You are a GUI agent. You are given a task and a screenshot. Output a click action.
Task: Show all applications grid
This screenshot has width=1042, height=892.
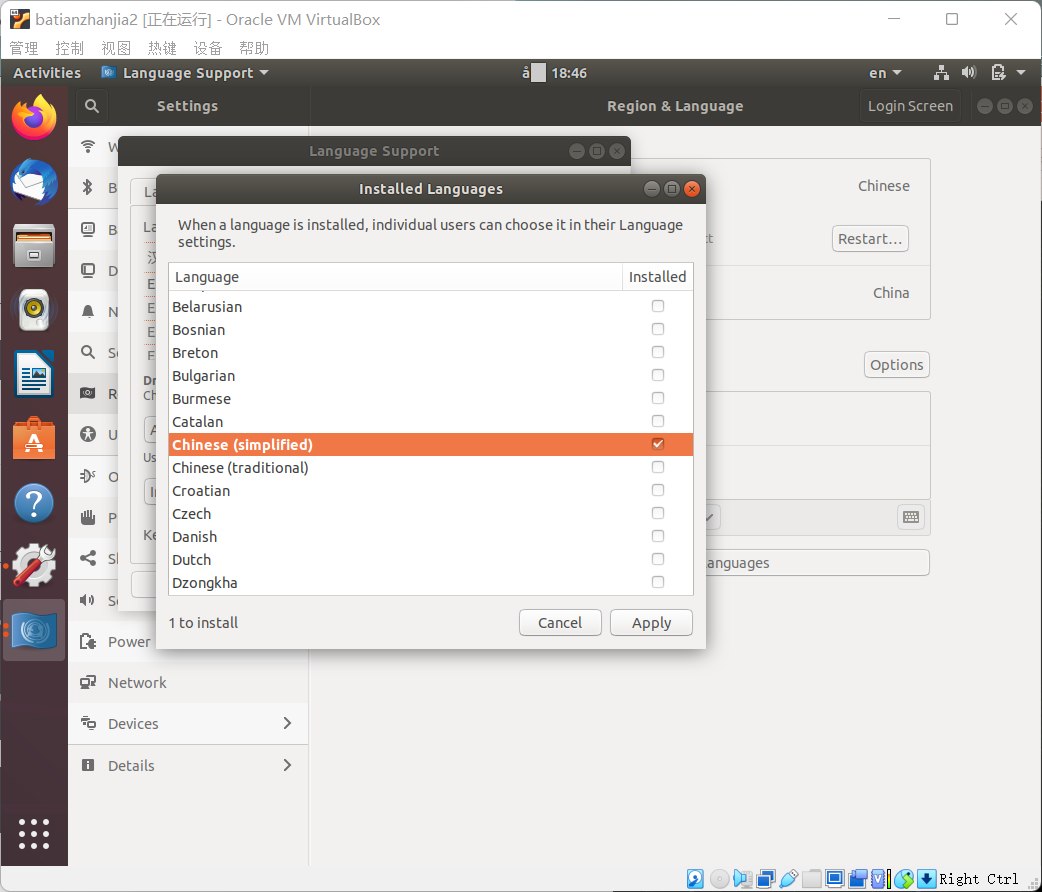point(34,834)
